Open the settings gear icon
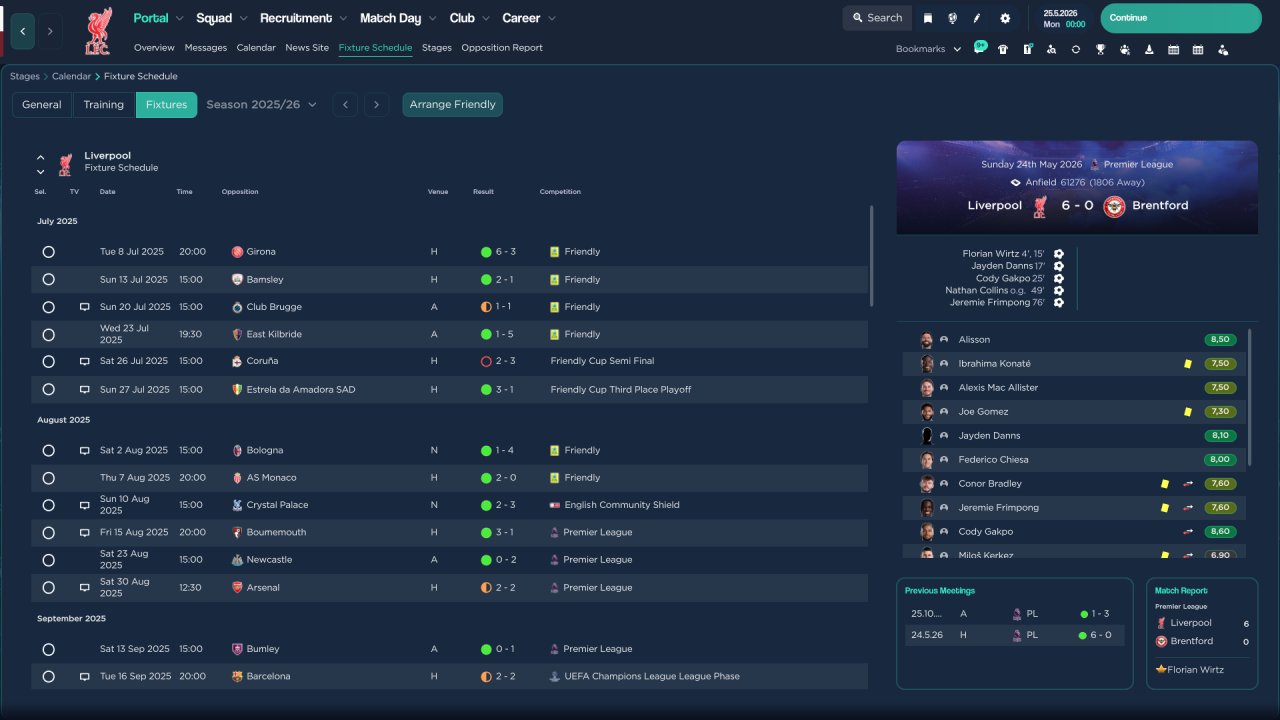Screen dimensions: 1280x720 point(1005,18)
